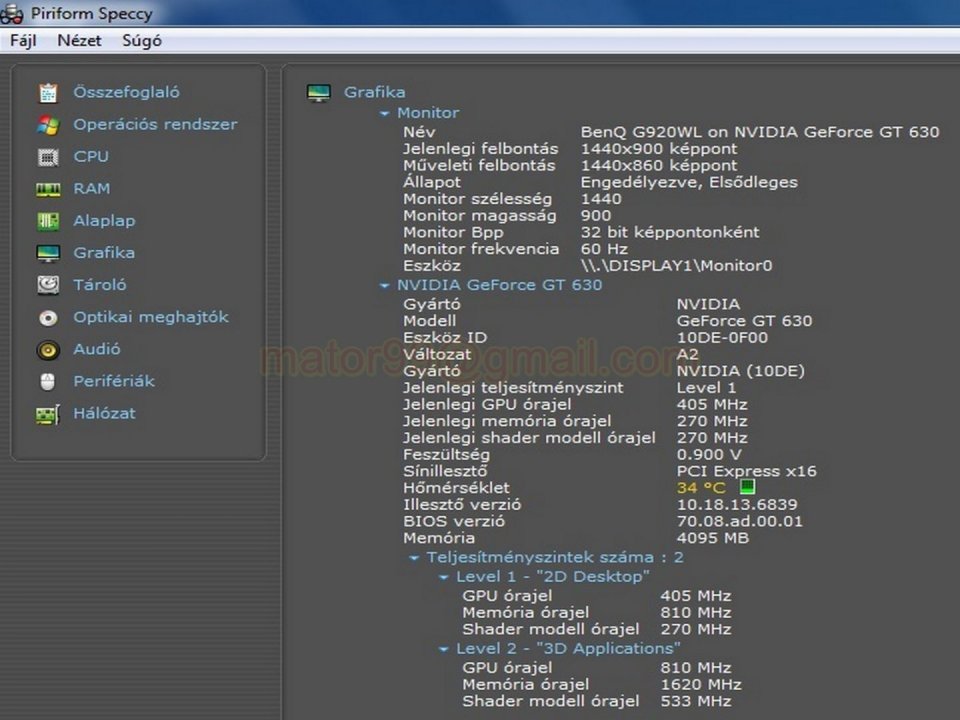The width and height of the screenshot is (960, 720).
Task: Go to the Összefoglaló section
Action: point(126,92)
